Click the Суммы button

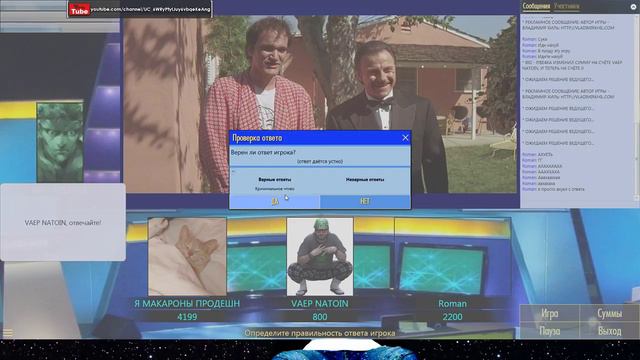pos(609,313)
